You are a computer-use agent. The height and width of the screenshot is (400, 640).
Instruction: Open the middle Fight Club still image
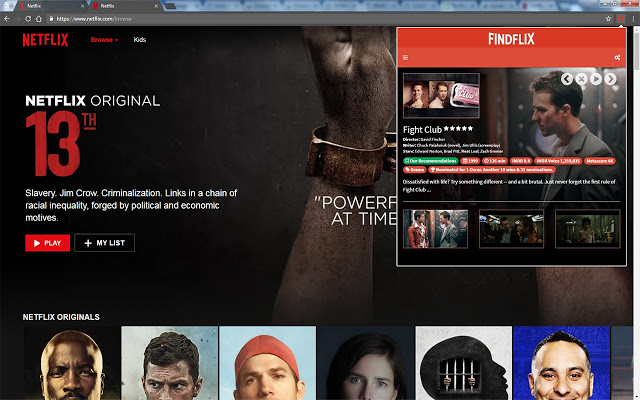tap(511, 229)
